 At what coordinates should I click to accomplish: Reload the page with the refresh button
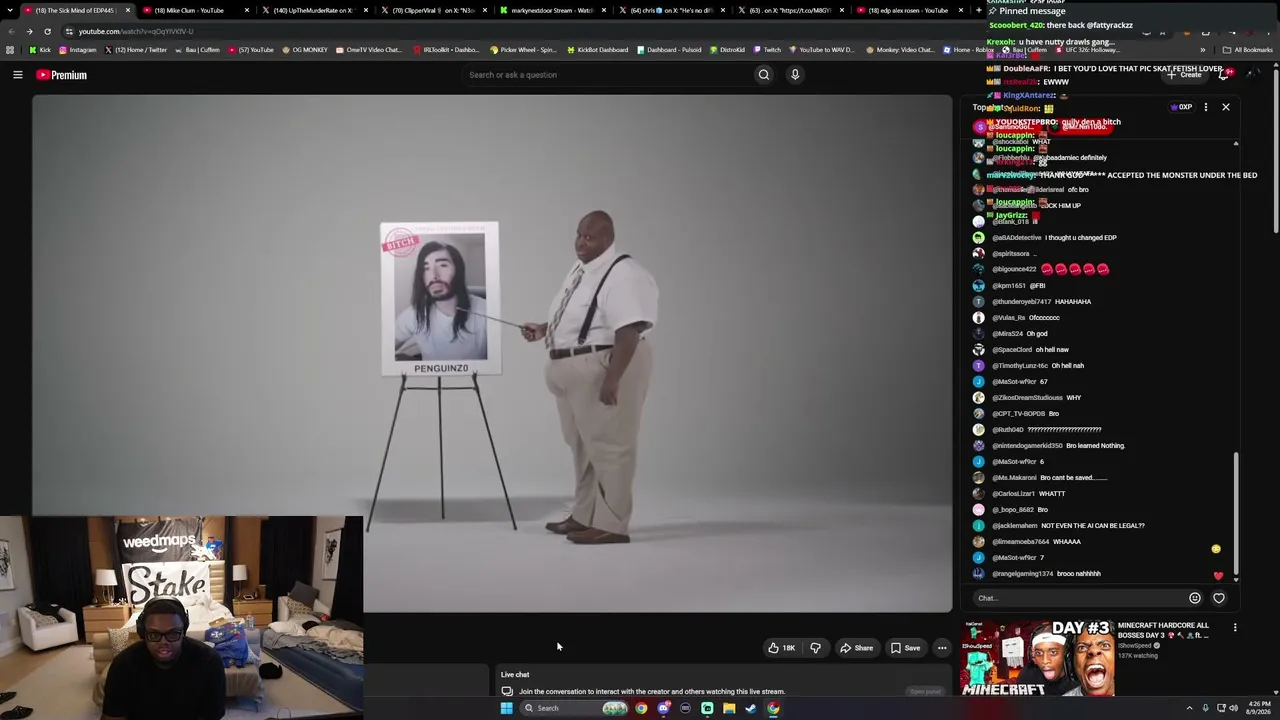(x=48, y=31)
